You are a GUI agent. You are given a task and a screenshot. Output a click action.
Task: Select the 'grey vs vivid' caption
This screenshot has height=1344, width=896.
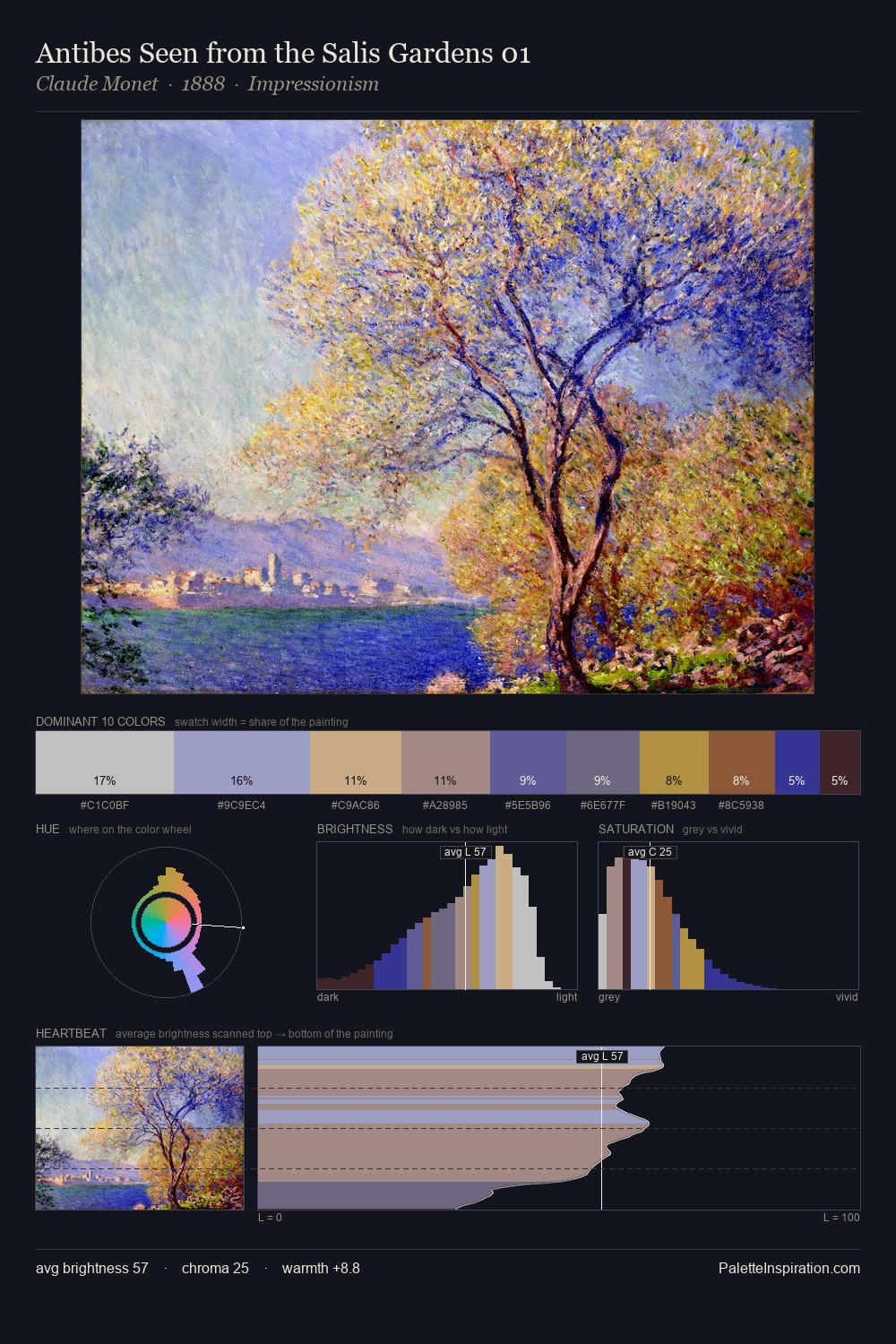(x=712, y=830)
